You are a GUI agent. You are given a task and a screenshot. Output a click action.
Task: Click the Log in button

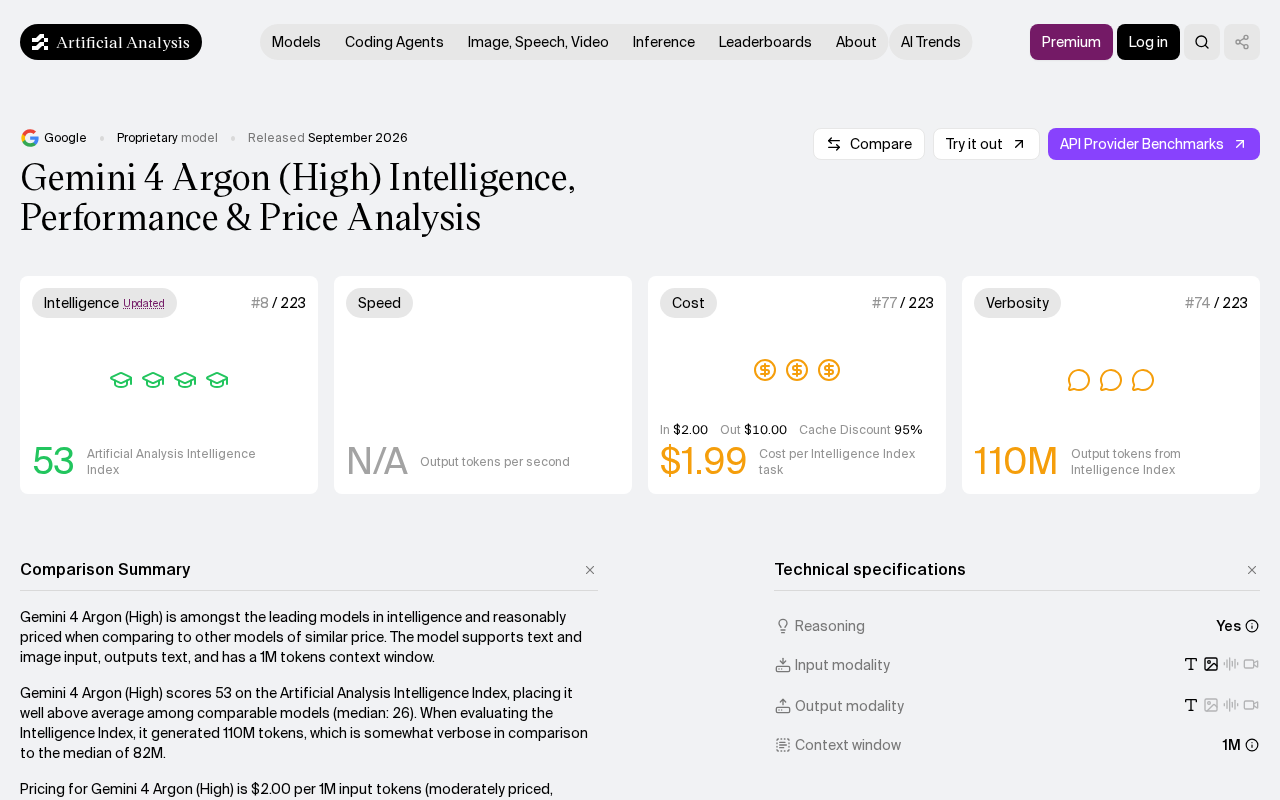tap(1148, 42)
